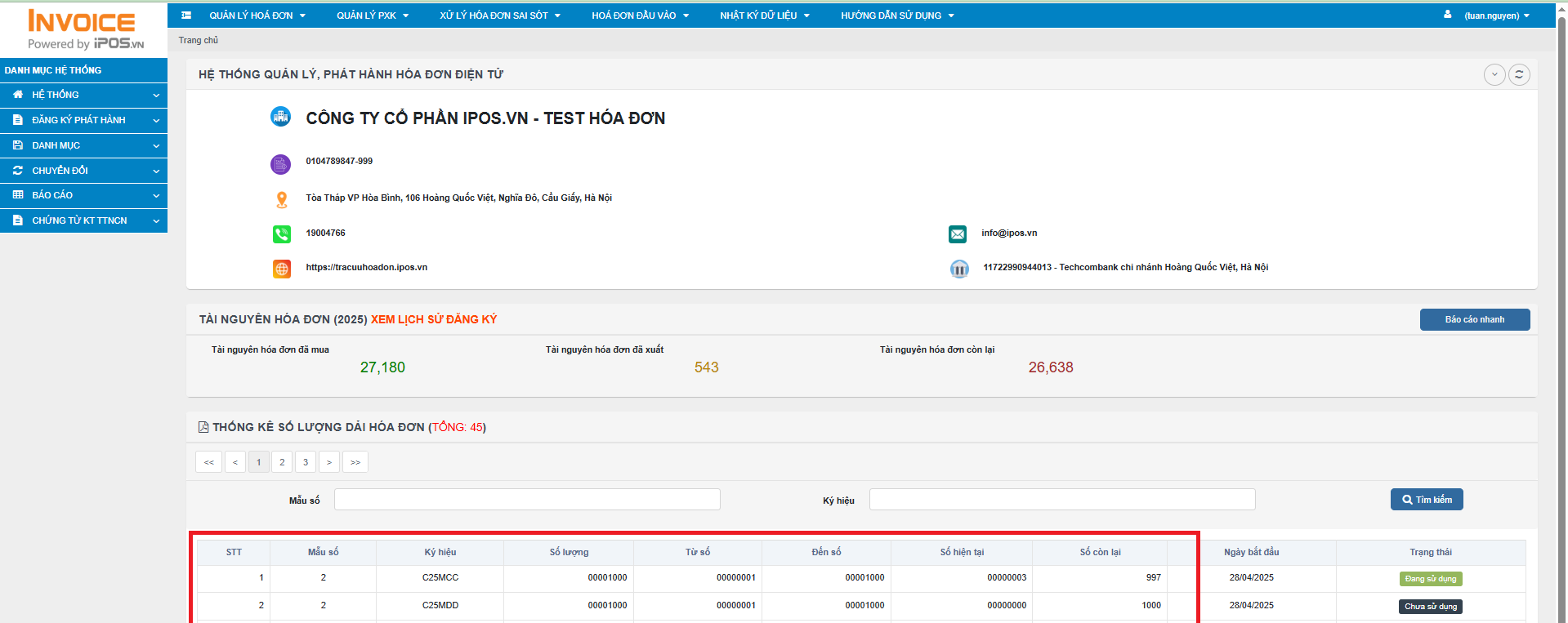Click the green phone icon

[x=282, y=234]
